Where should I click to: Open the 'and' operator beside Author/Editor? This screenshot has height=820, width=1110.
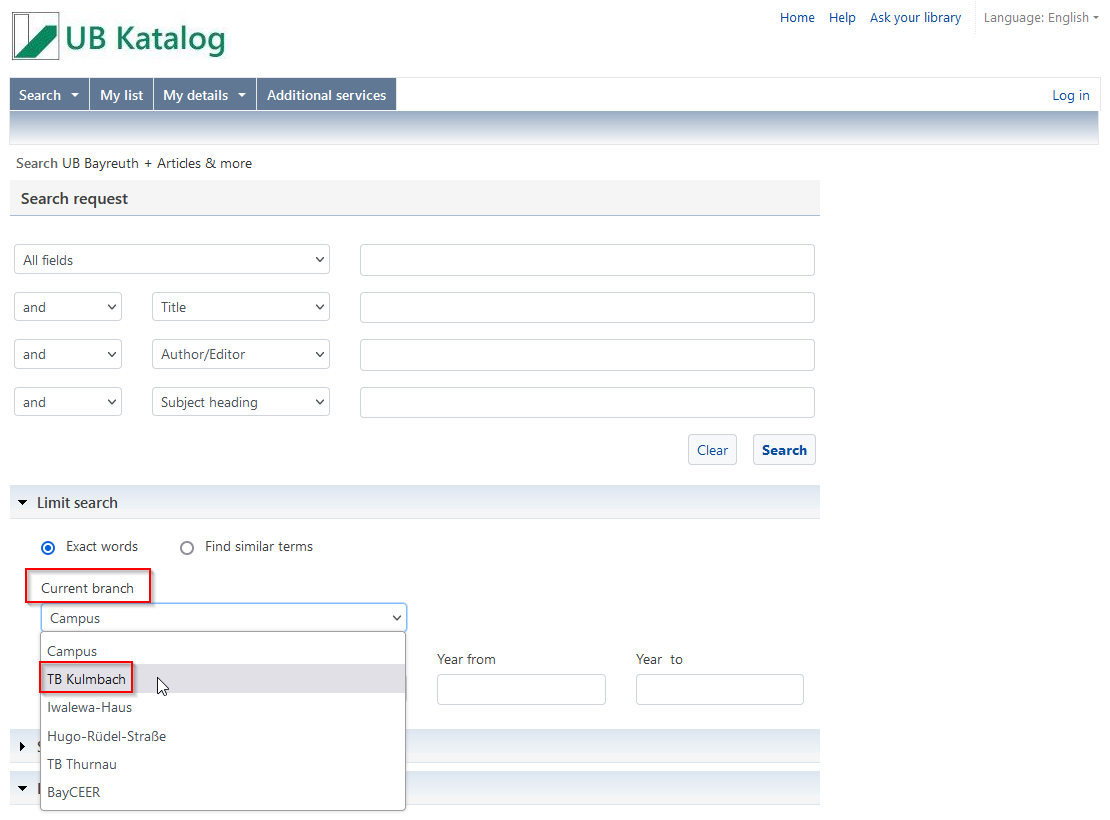coord(68,355)
